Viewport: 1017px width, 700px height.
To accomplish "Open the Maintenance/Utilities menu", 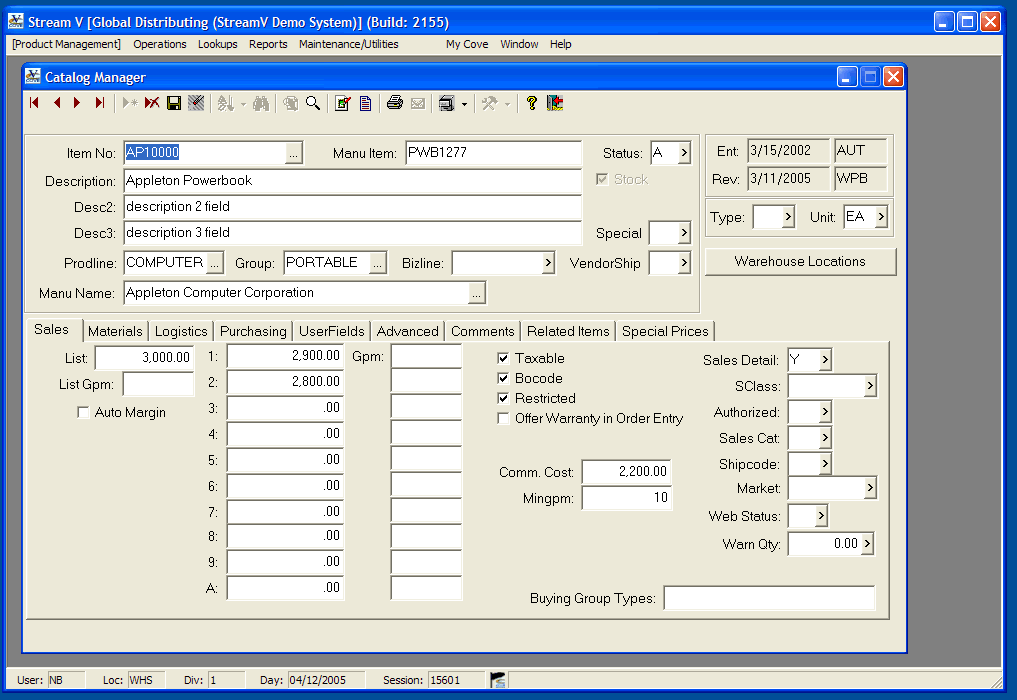I will coord(348,44).
